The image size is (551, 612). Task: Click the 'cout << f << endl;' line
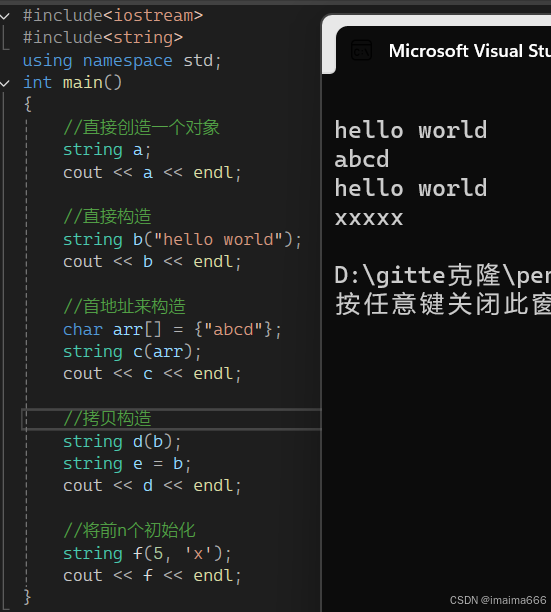click(152, 576)
